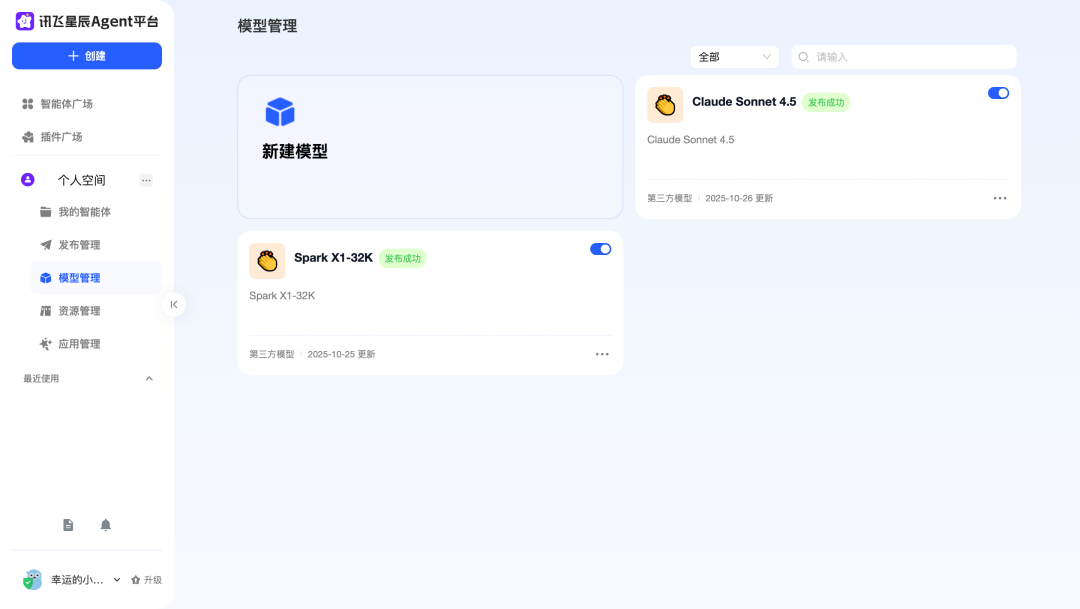Click the 创建 button
Viewport: 1080px width, 609px height.
click(x=87, y=56)
